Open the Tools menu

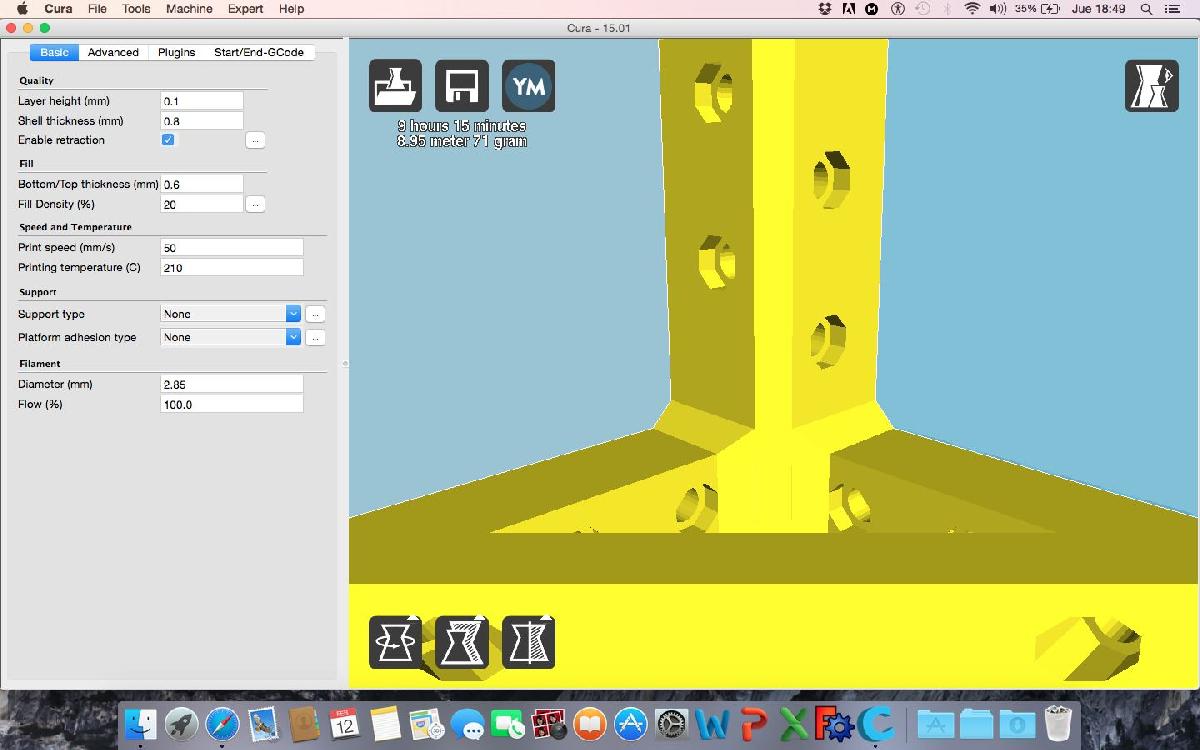pyautogui.click(x=136, y=9)
